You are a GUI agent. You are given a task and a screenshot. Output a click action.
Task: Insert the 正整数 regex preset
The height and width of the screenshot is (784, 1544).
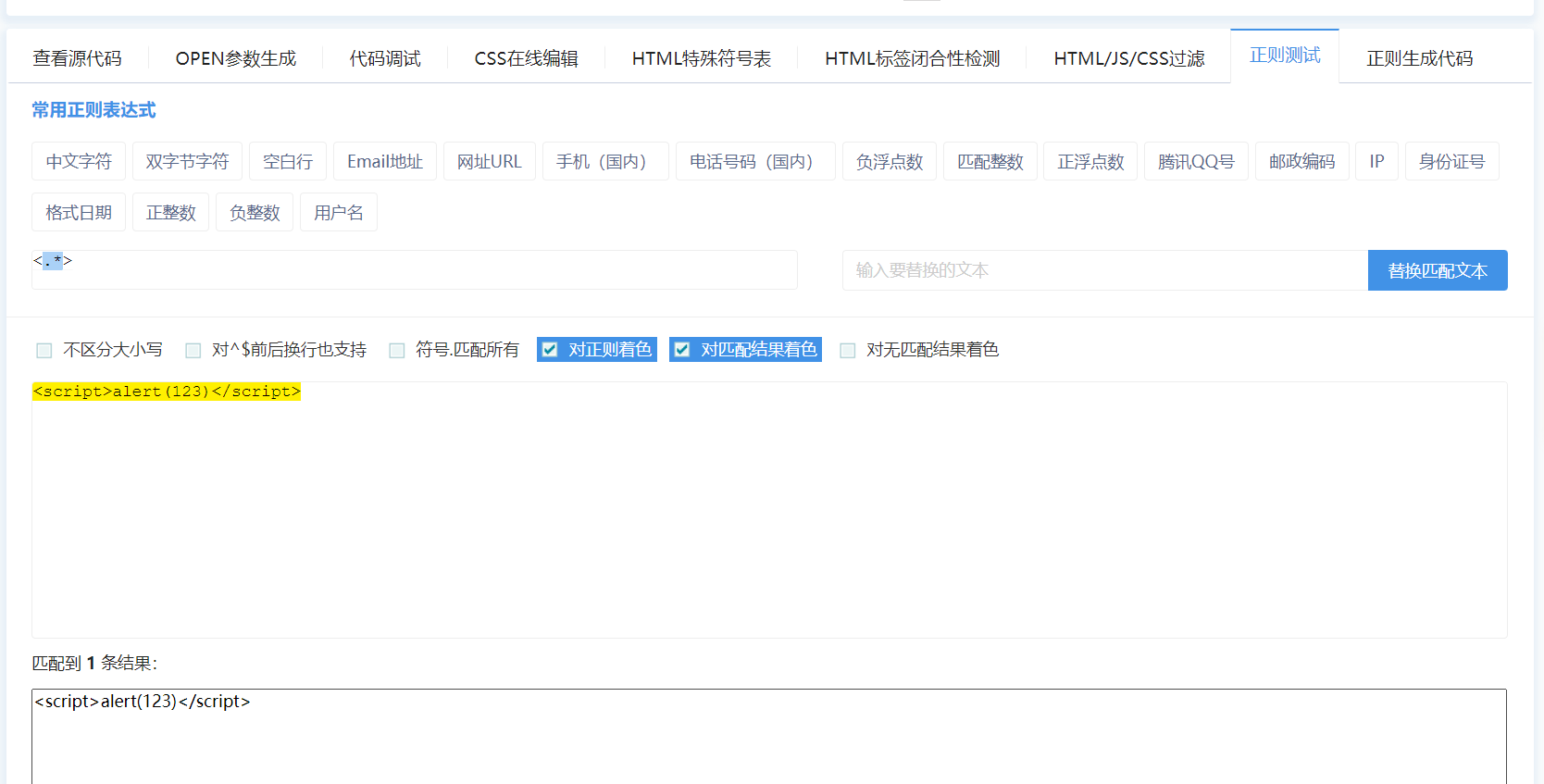pos(171,212)
